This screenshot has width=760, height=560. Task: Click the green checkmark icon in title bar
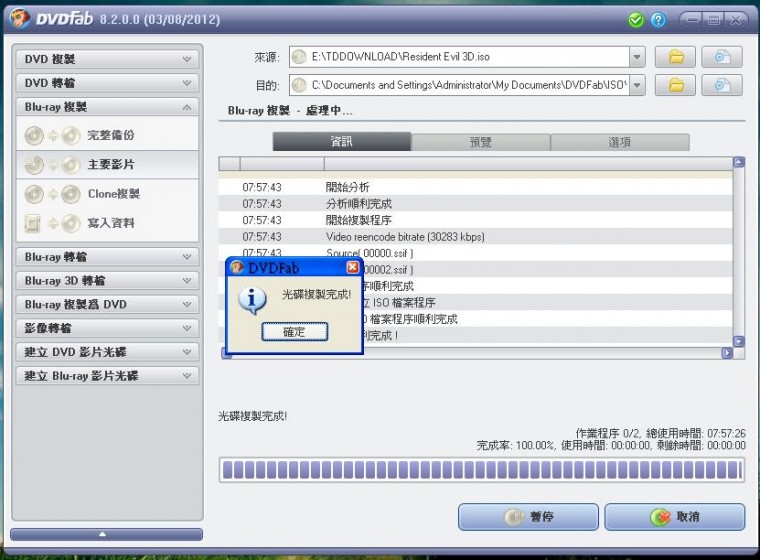pos(636,20)
